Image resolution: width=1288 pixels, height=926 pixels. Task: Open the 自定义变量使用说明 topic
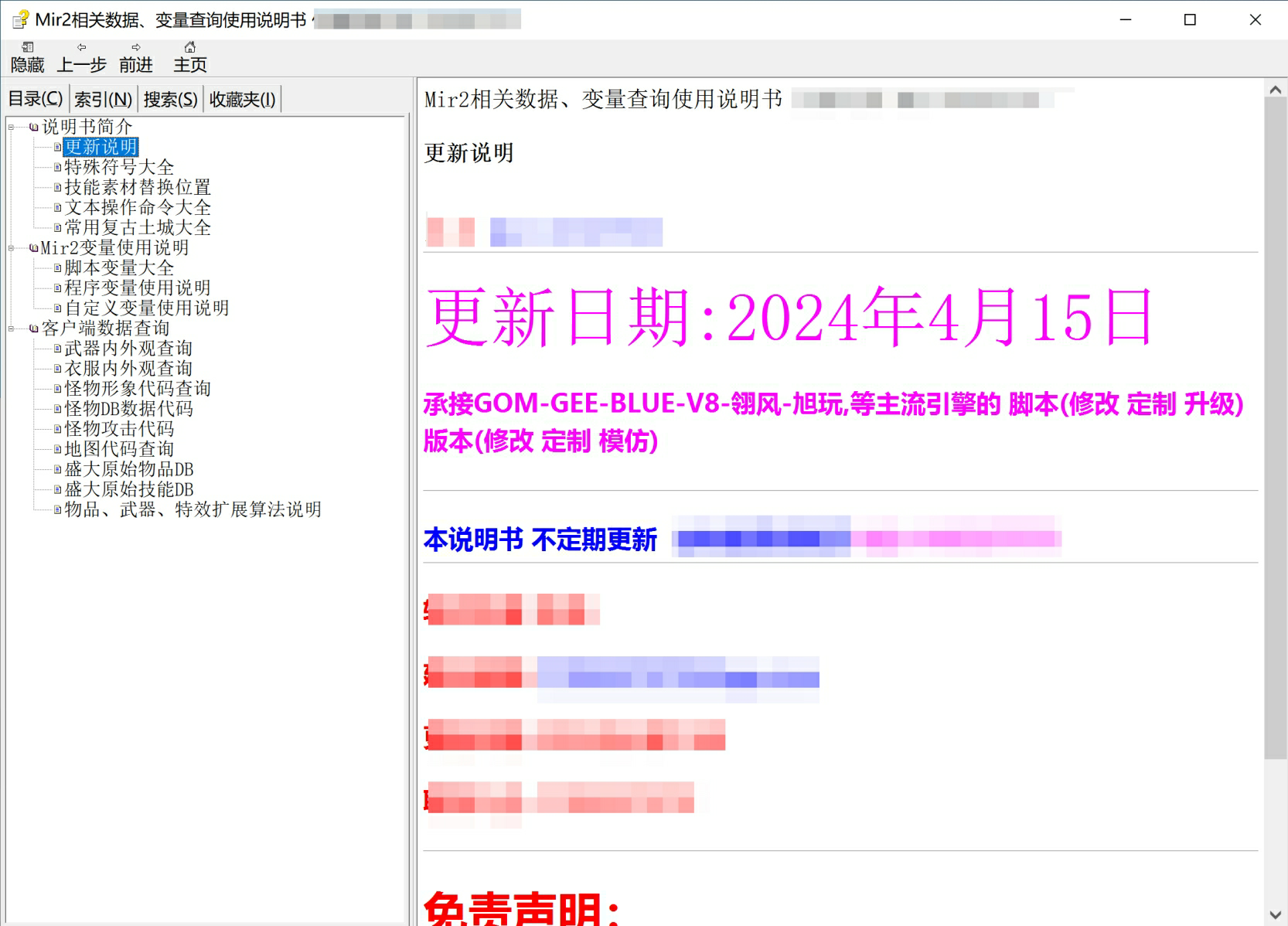(147, 308)
